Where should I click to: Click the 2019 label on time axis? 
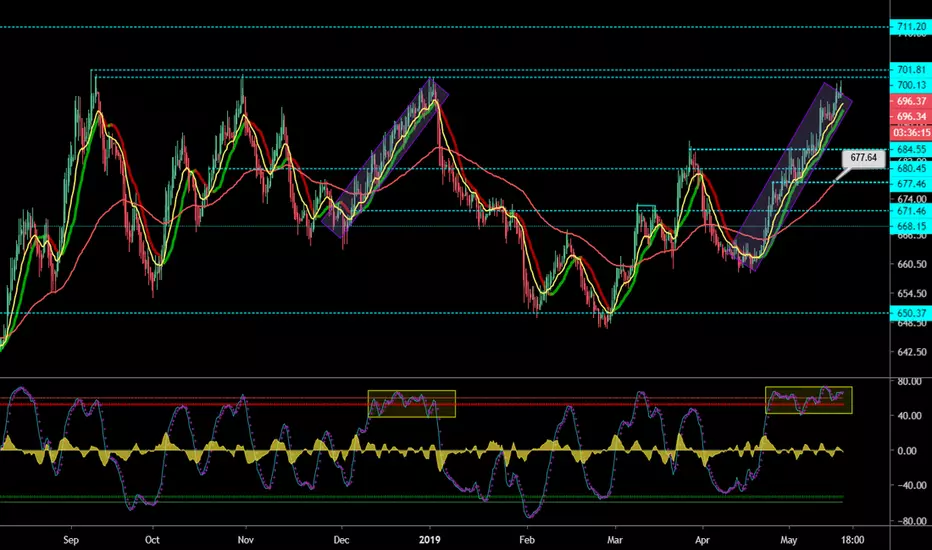[x=430, y=540]
